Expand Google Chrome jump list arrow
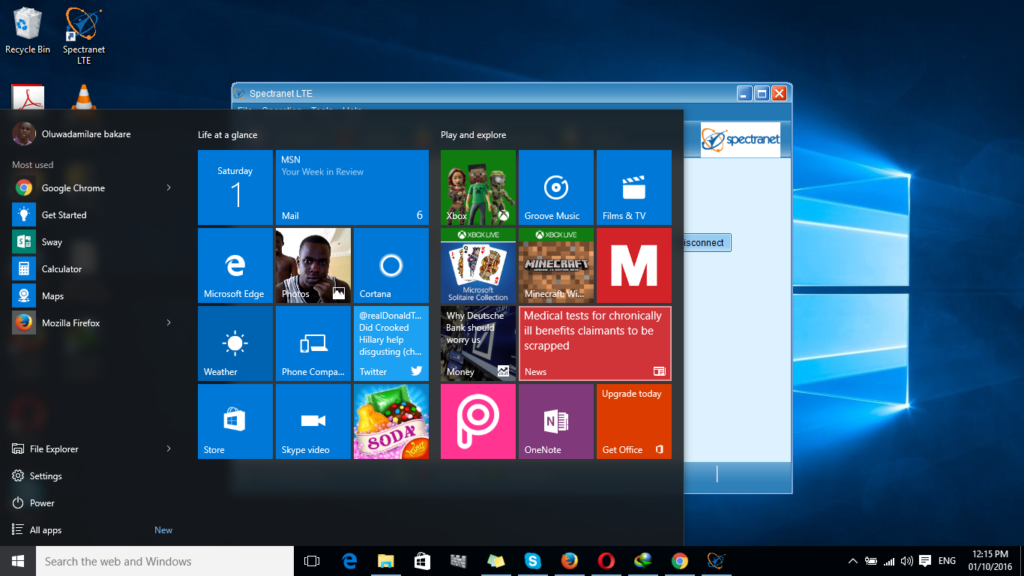Image resolution: width=1024 pixels, height=576 pixels. coord(168,187)
